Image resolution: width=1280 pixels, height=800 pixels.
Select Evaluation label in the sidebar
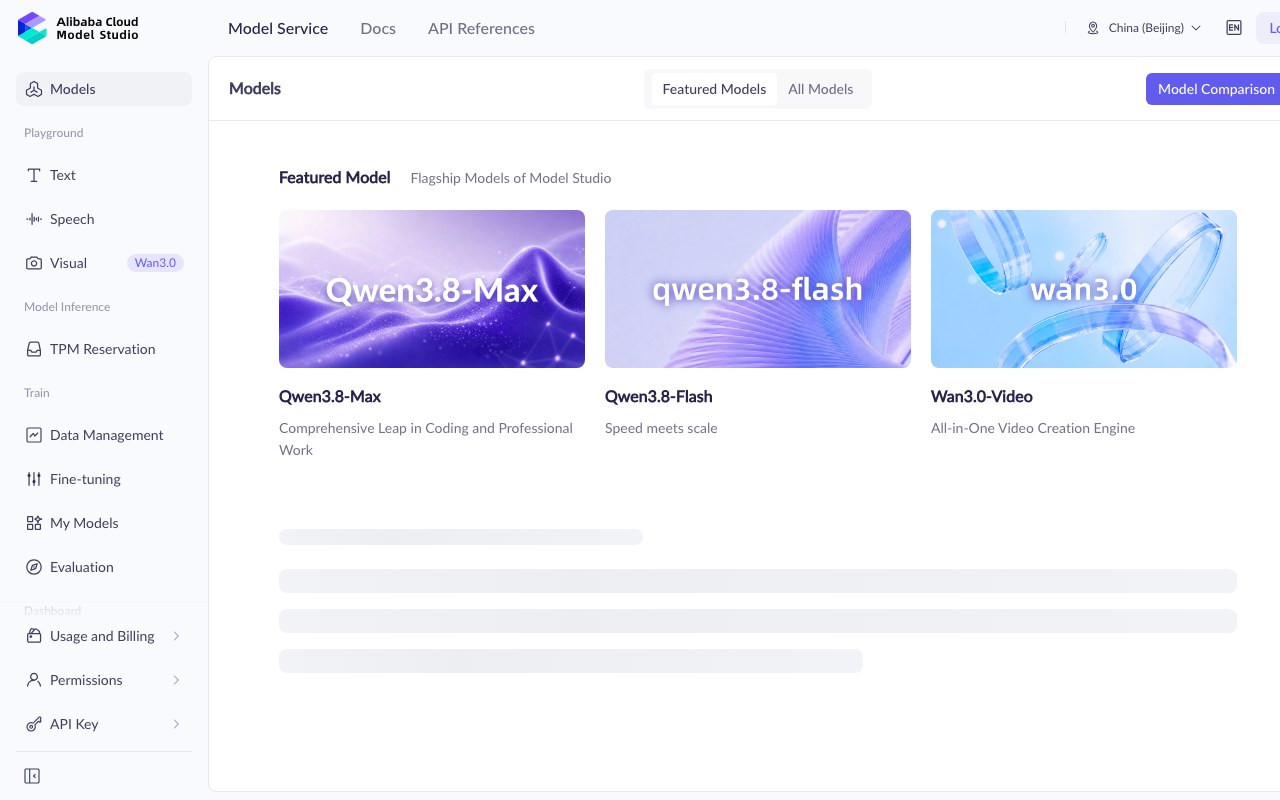(82, 567)
